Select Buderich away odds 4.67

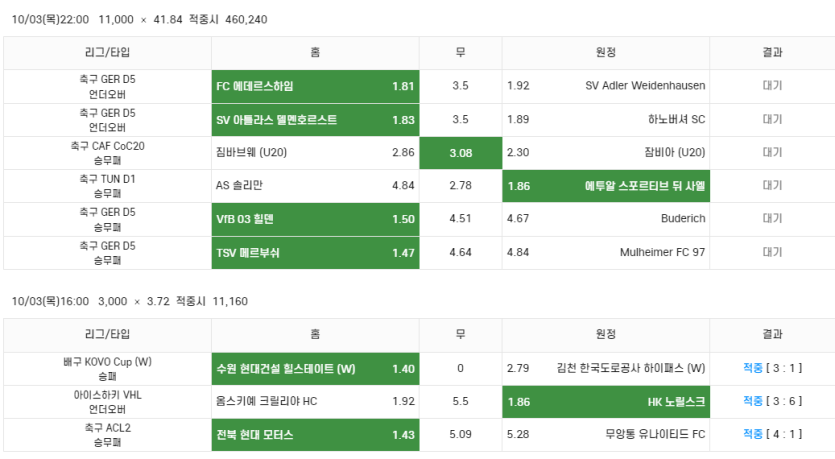(x=606, y=219)
